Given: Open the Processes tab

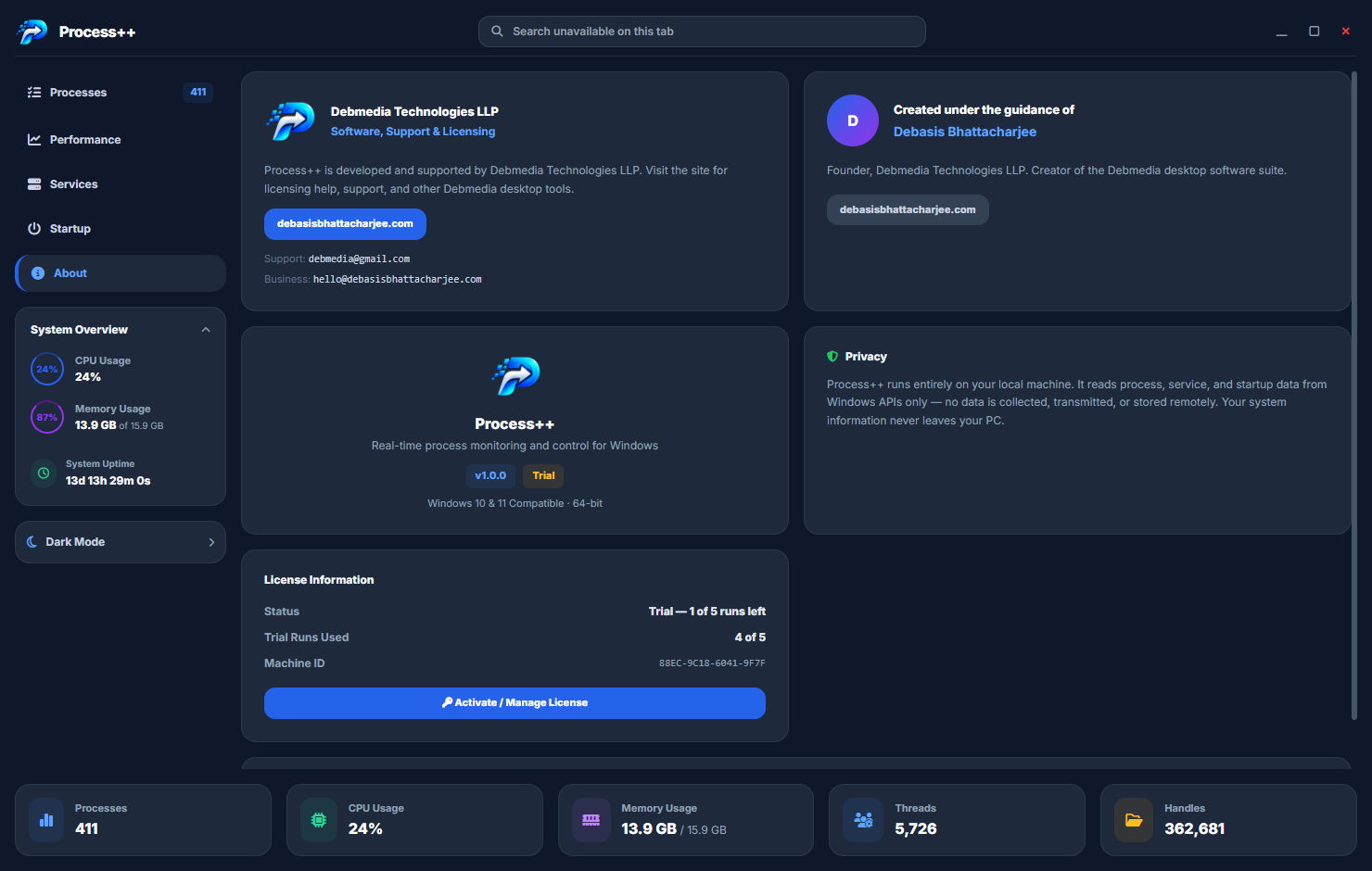Looking at the screenshot, I should (x=121, y=93).
